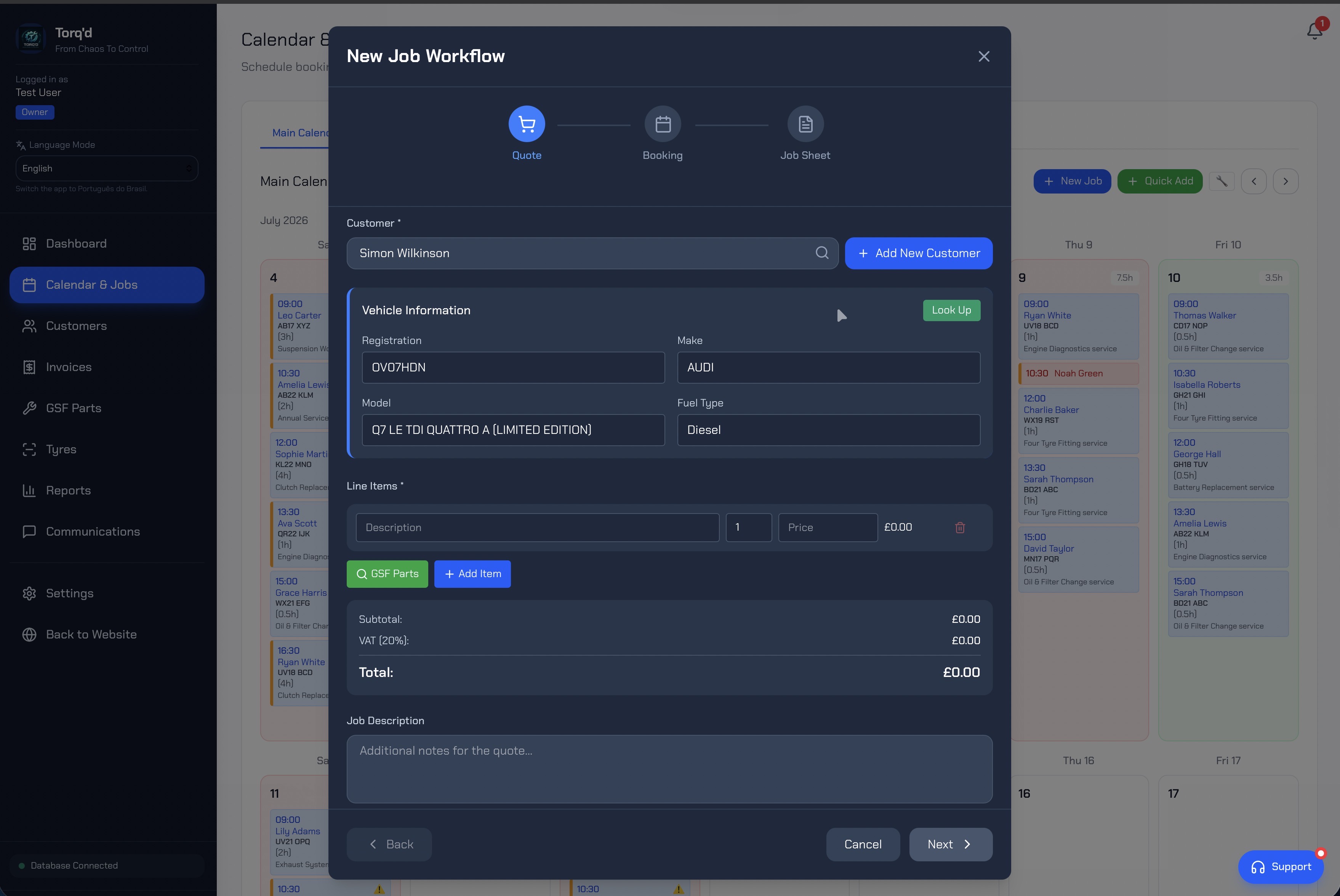
Task: Click the Torq'd logo icon
Action: (31, 38)
